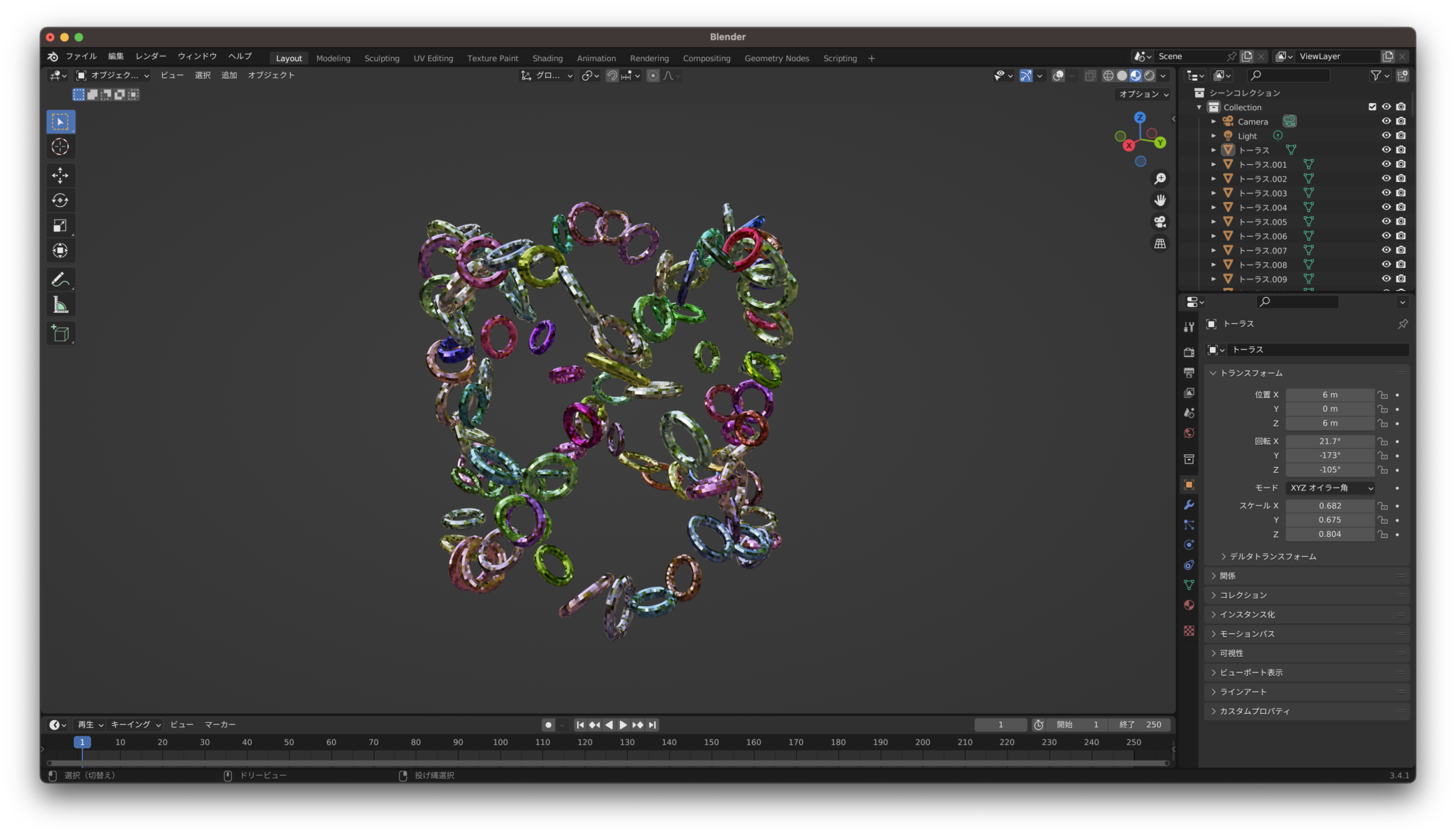
Task: Open the 回転モード dropdown showing XYZ オイラー角
Action: pyautogui.click(x=1329, y=488)
